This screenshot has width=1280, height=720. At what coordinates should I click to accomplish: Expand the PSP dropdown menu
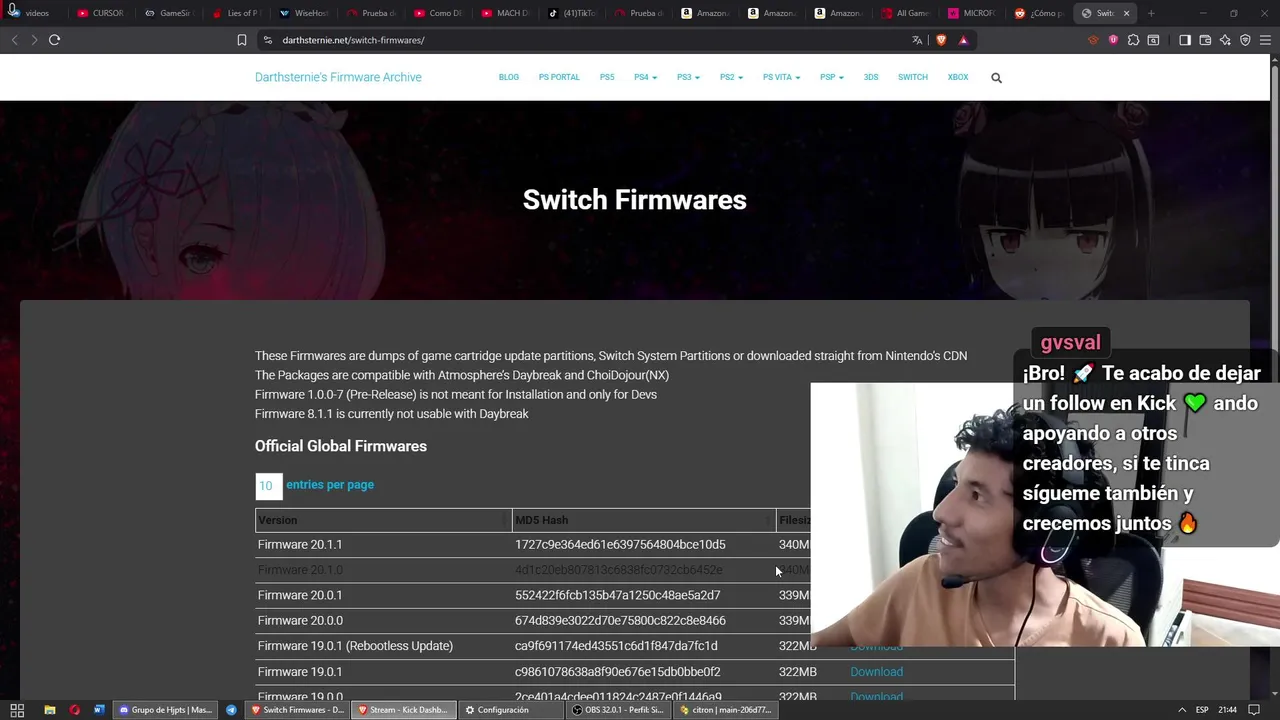click(831, 77)
